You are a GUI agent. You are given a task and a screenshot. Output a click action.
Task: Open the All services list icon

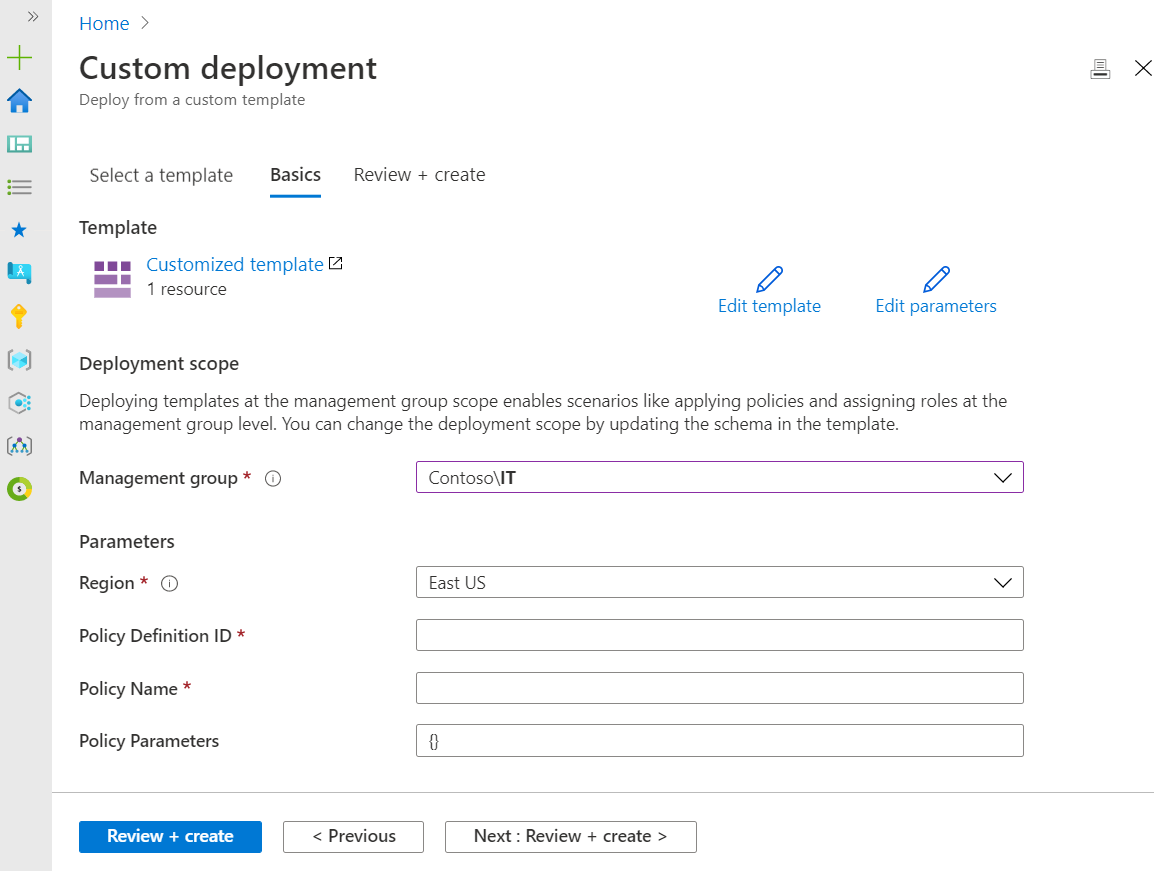click(19, 187)
